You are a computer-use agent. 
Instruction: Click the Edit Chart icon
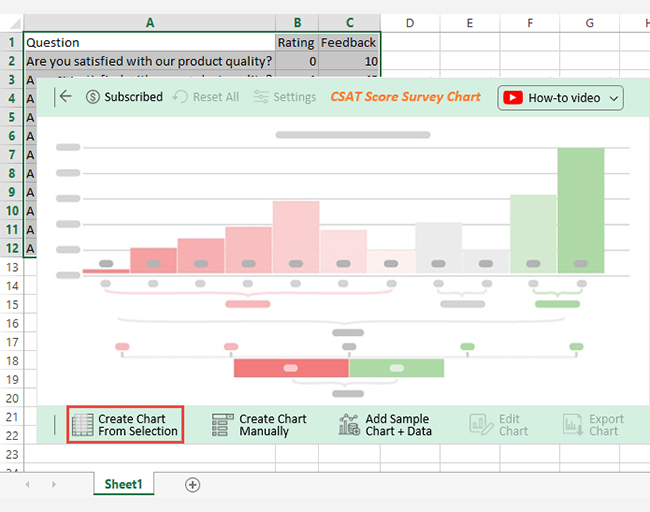481,425
